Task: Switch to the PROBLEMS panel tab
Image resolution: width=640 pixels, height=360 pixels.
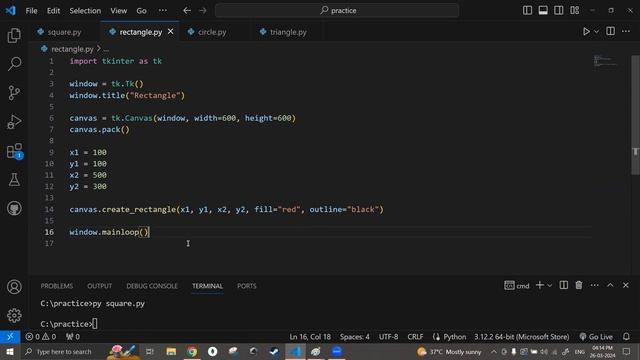Action: click(57, 286)
